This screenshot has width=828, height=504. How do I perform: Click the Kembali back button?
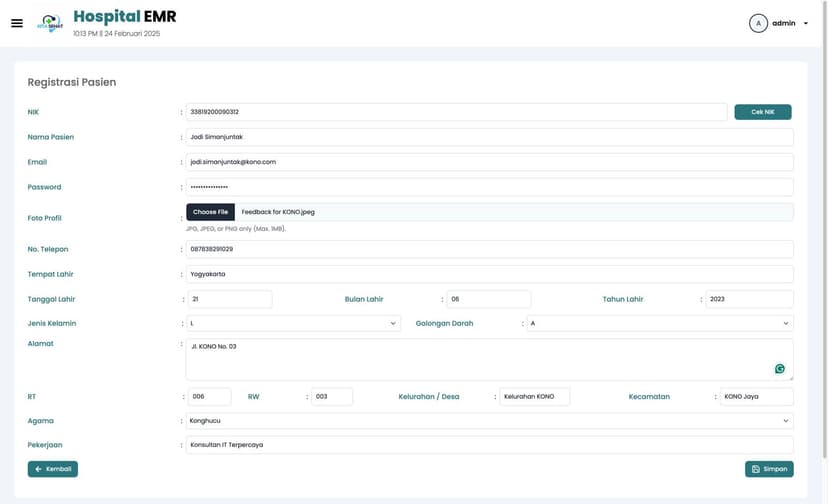pyautogui.click(x=53, y=469)
